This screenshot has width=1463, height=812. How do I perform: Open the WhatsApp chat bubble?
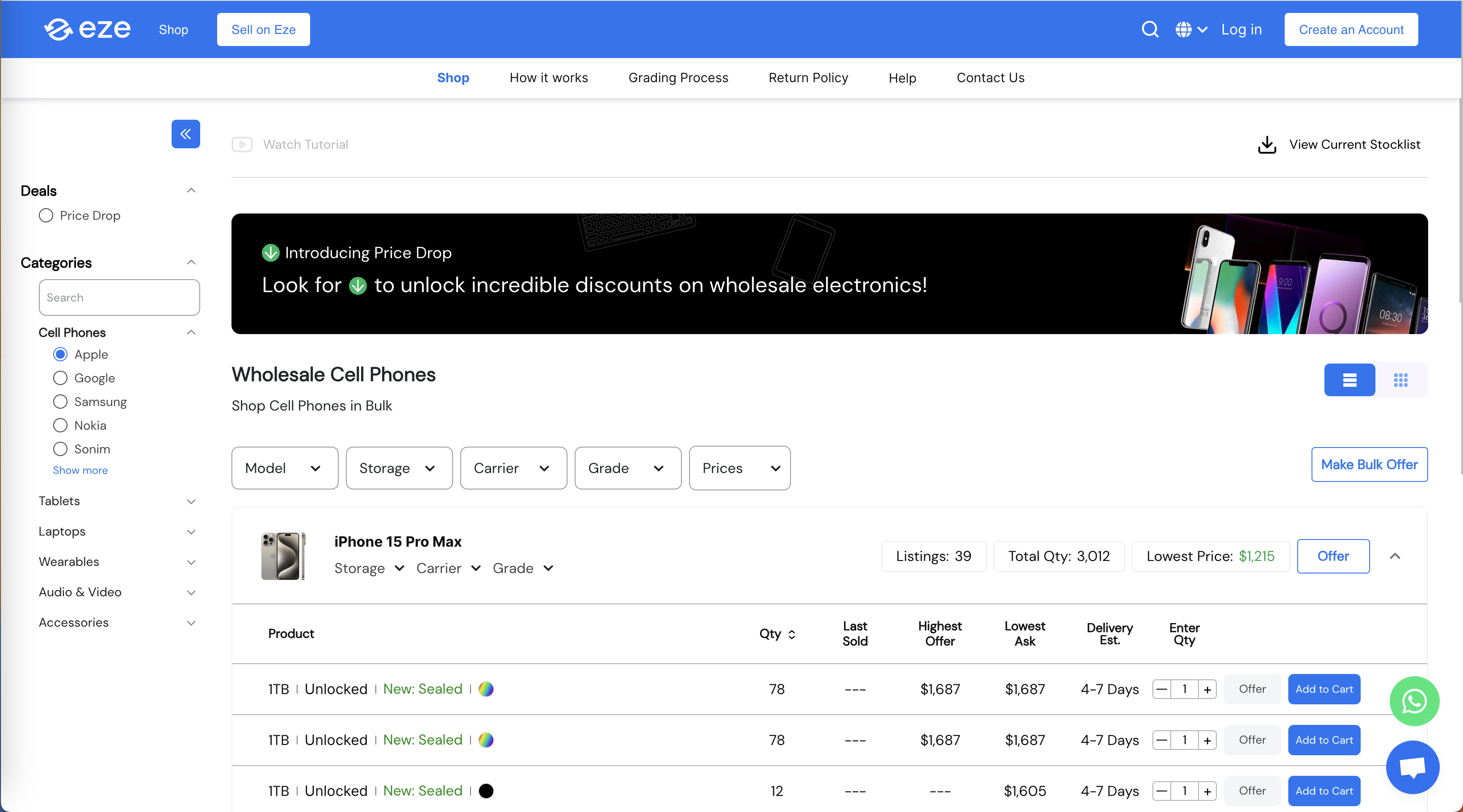click(1414, 701)
